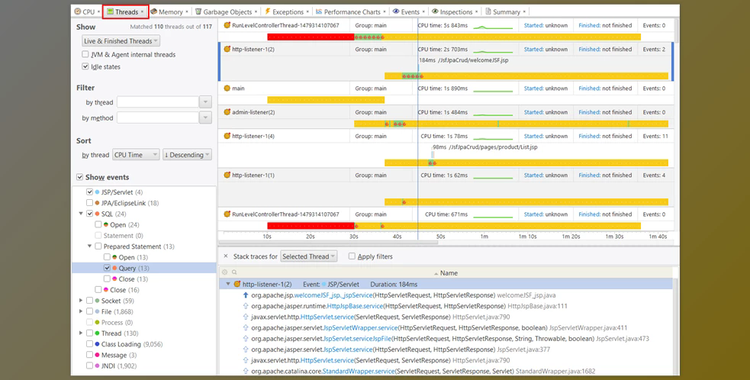Viewport: 750px width, 380px height.
Task: Select the main thread icon
Action: 227,88
